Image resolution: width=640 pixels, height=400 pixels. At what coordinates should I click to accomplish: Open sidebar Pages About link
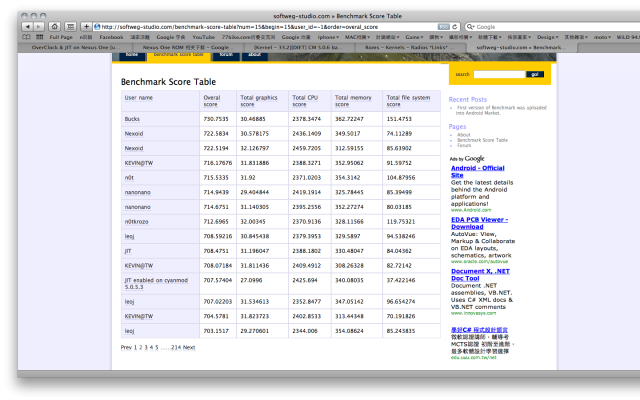tap(464, 135)
